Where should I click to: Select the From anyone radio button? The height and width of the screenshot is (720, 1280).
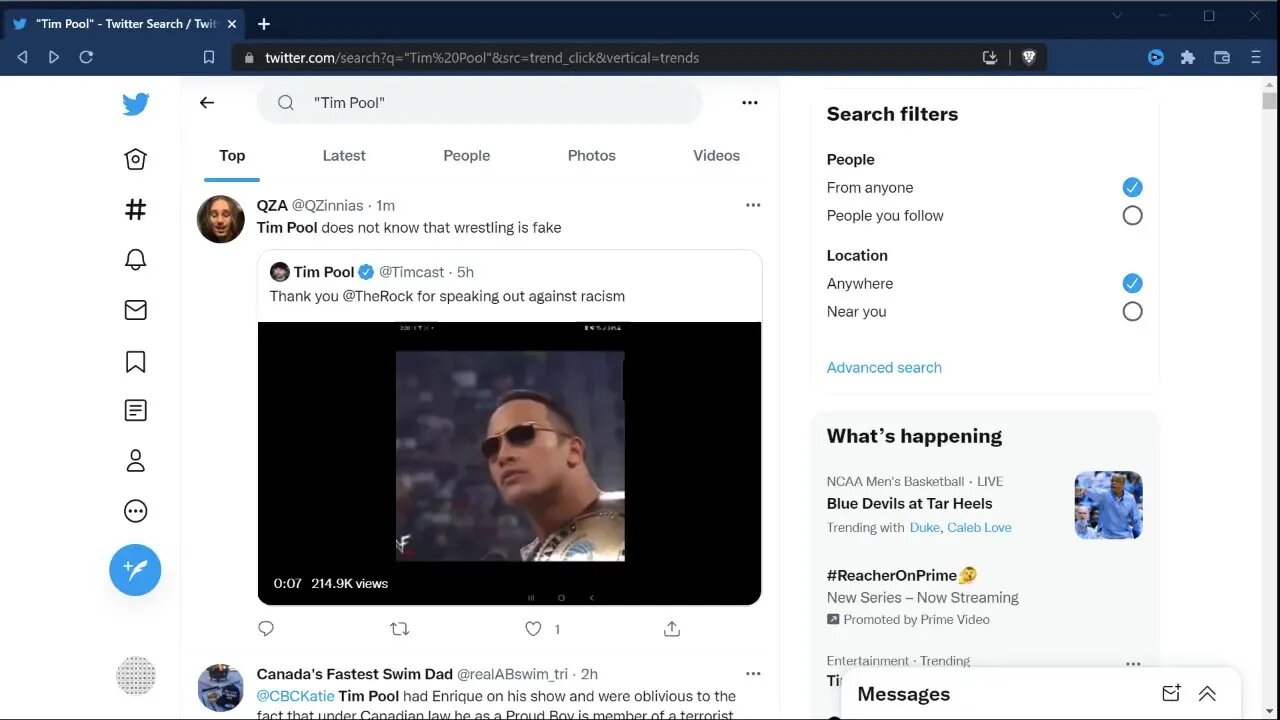1132,187
